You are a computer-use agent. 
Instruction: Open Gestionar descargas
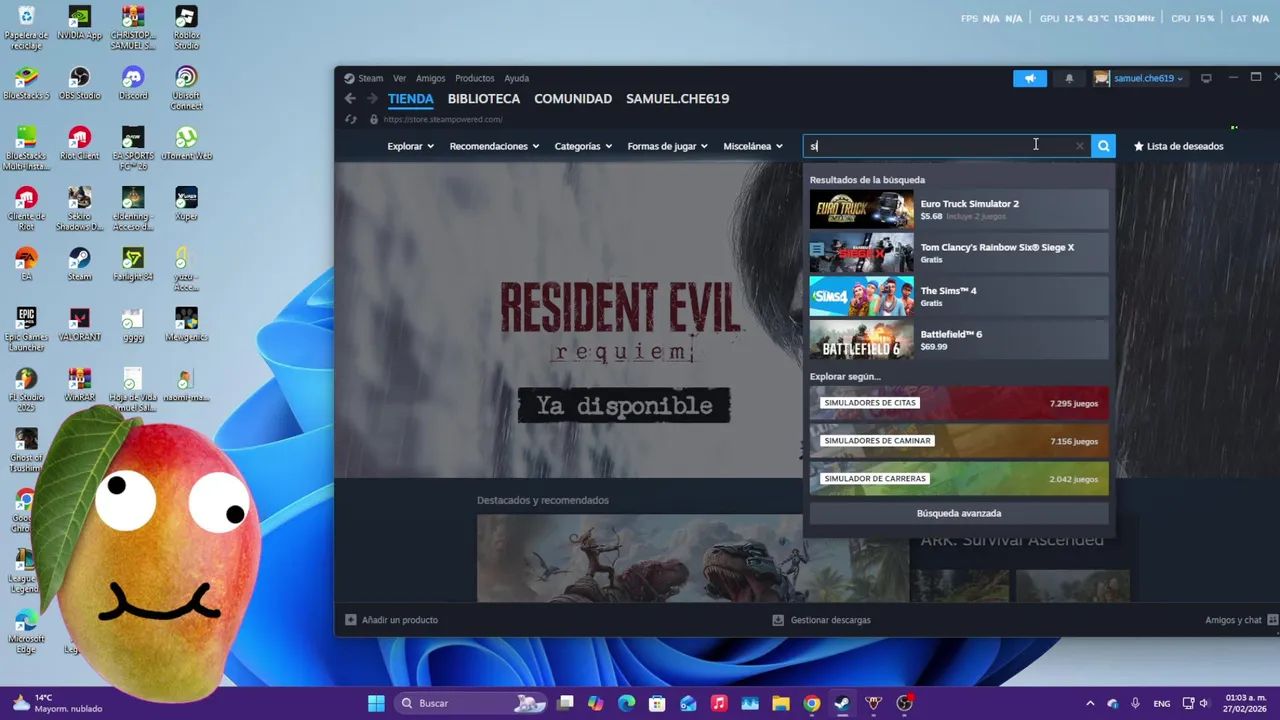pos(822,620)
